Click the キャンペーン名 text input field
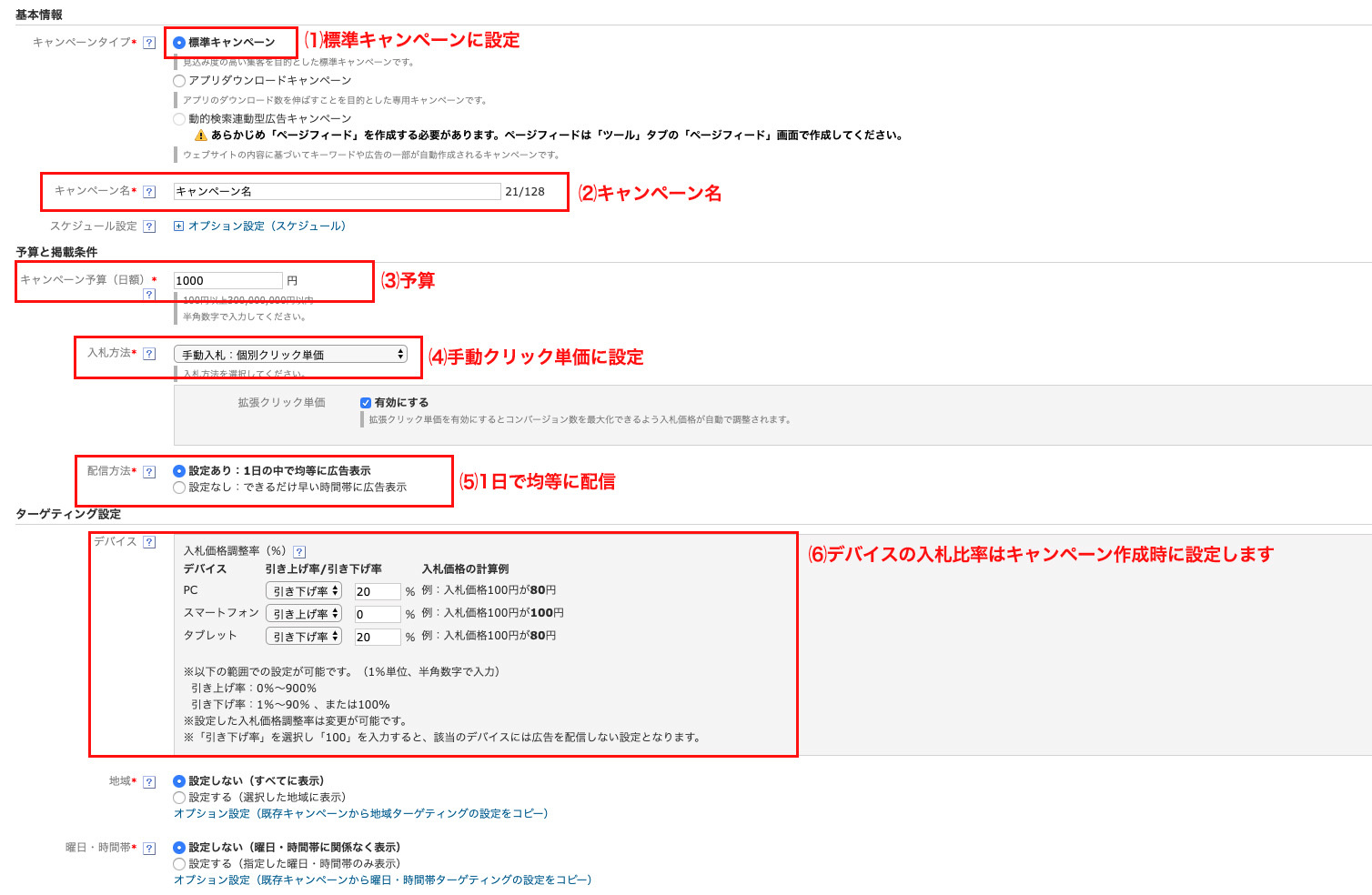This screenshot has width=1372, height=895. click(x=337, y=192)
